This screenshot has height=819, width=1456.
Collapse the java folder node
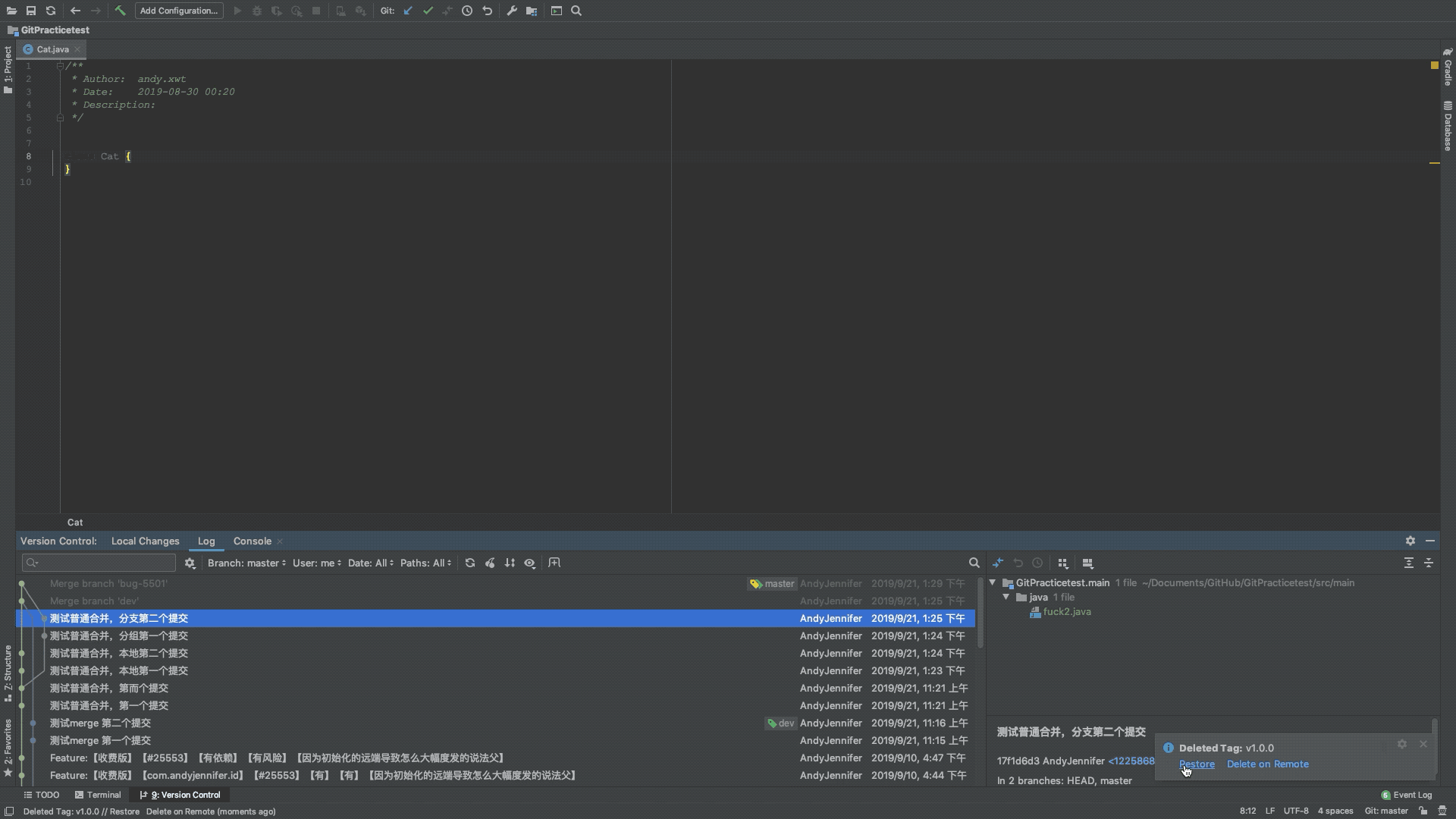[x=1006, y=597]
